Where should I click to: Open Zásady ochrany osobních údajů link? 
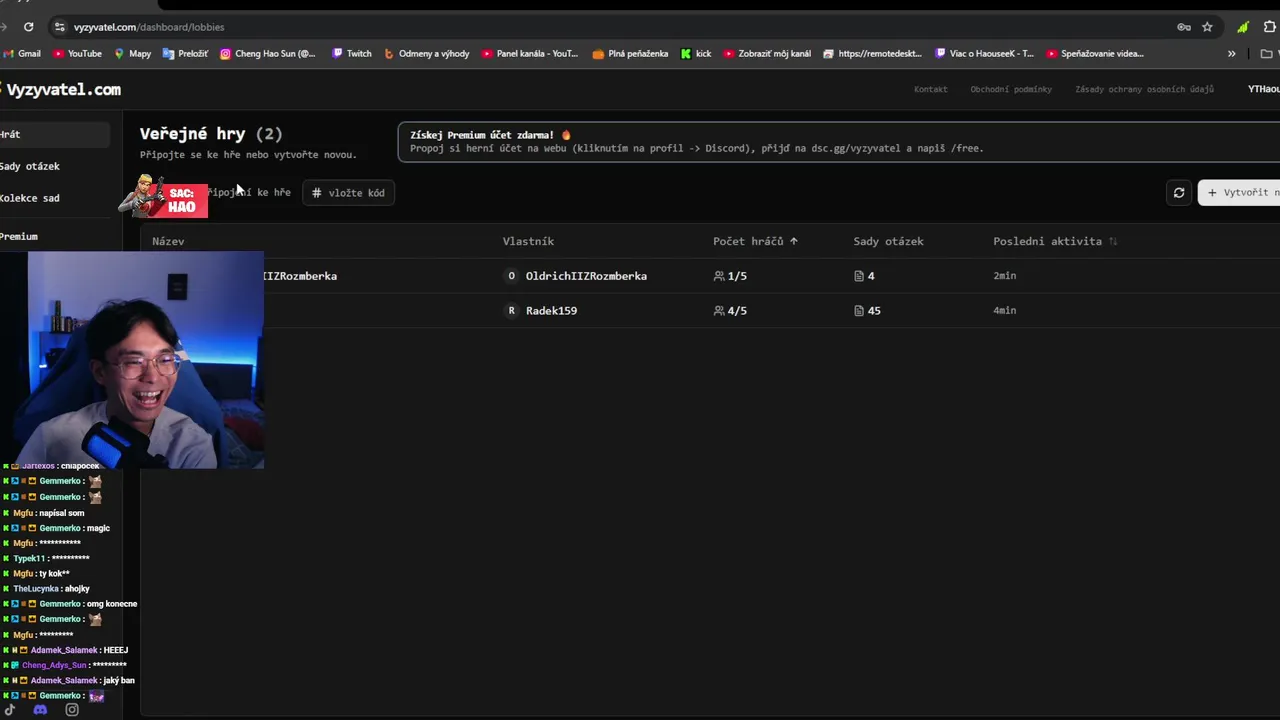click(x=1144, y=89)
